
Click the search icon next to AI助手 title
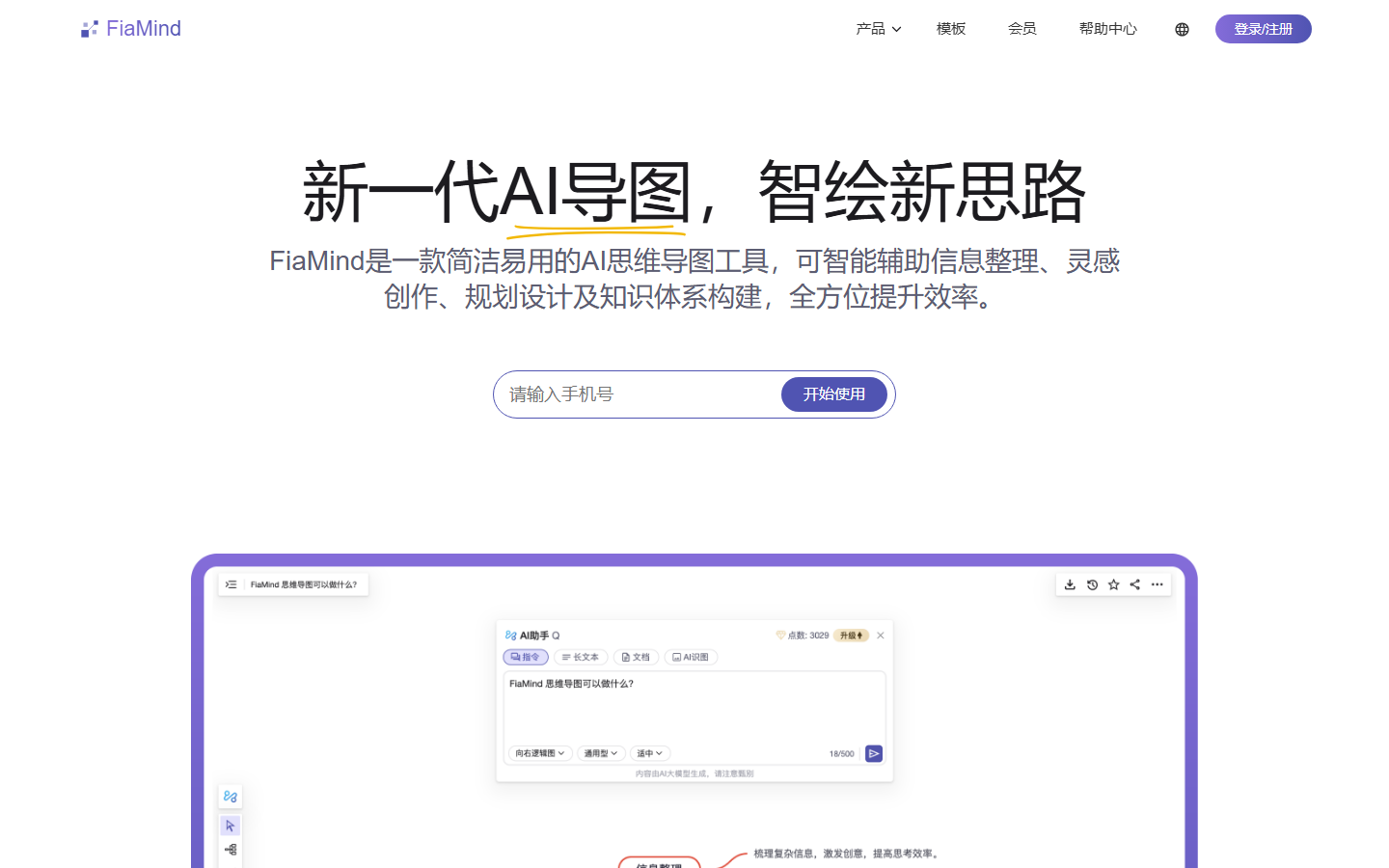click(556, 636)
